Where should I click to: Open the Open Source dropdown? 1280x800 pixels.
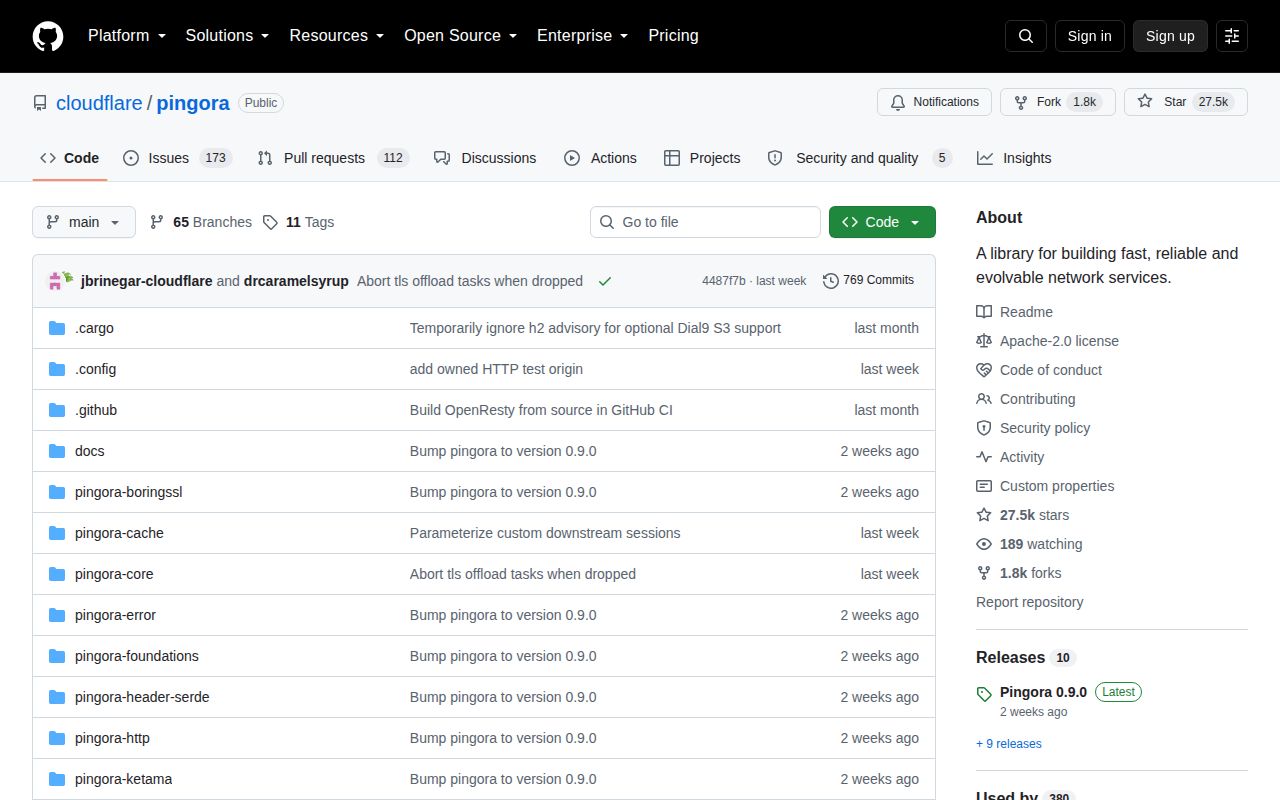click(x=460, y=36)
